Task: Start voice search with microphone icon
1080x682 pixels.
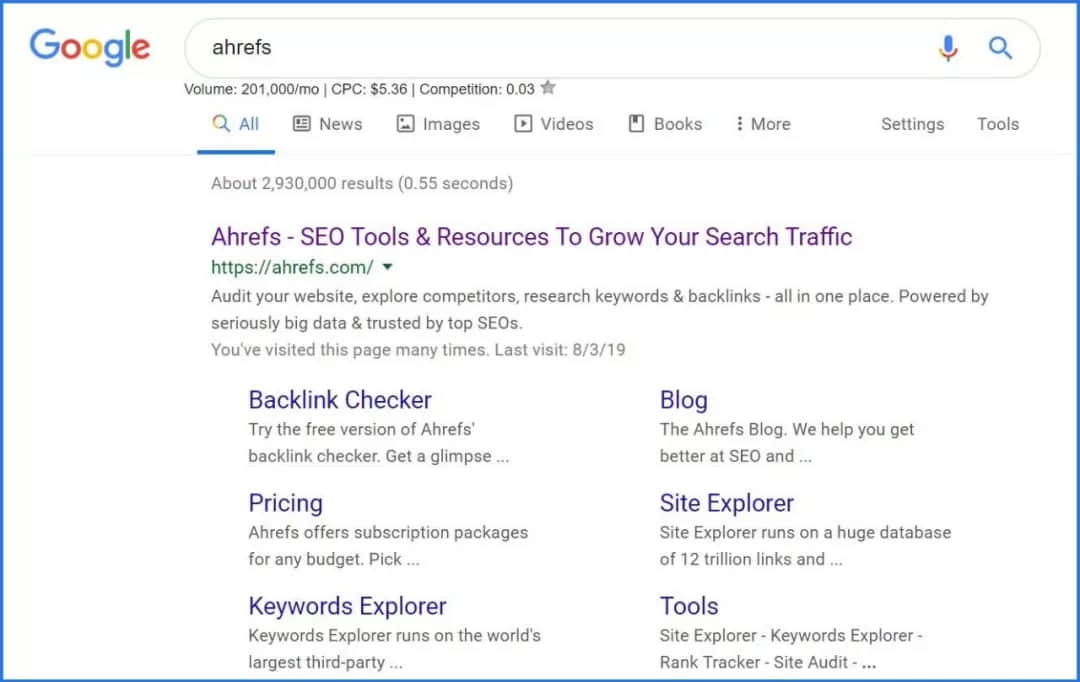Action: 948,47
